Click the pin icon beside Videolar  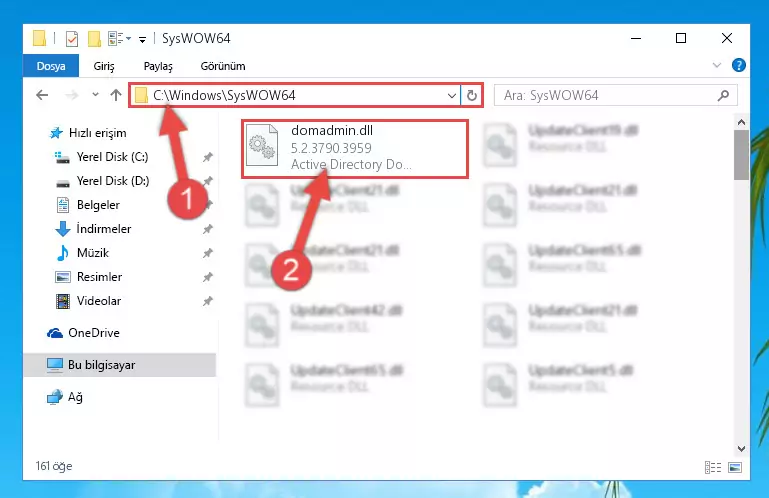coord(208,301)
